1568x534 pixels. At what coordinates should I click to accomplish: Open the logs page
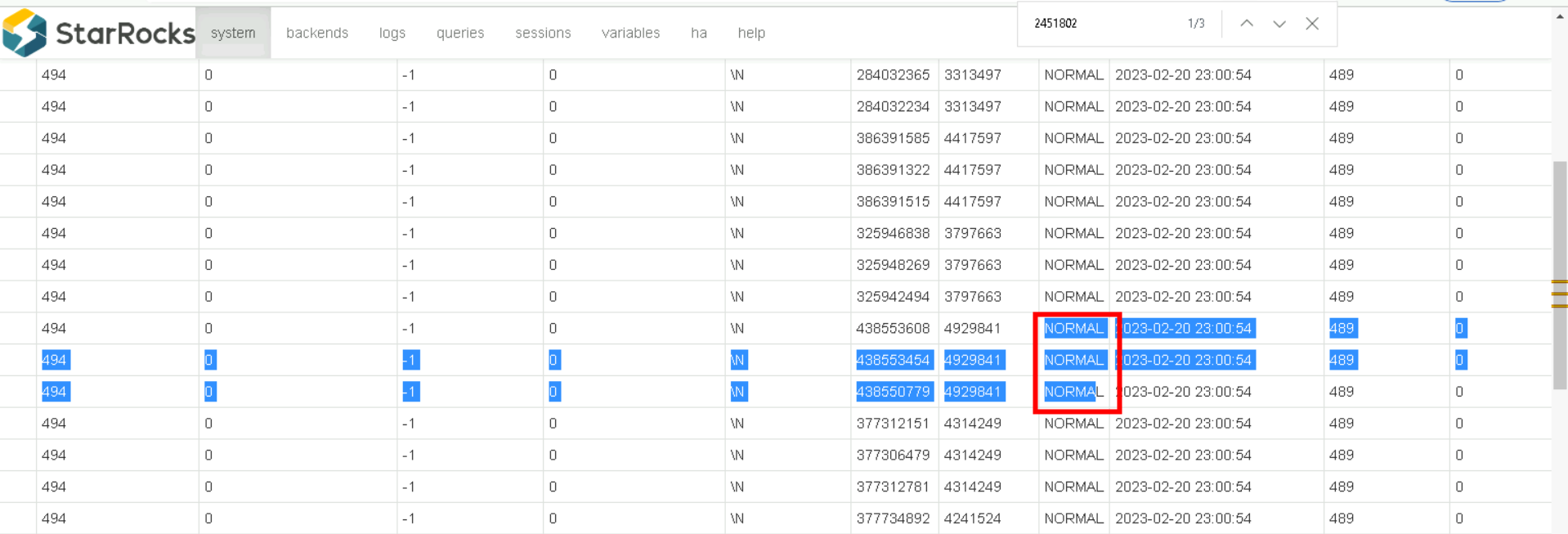[x=392, y=33]
